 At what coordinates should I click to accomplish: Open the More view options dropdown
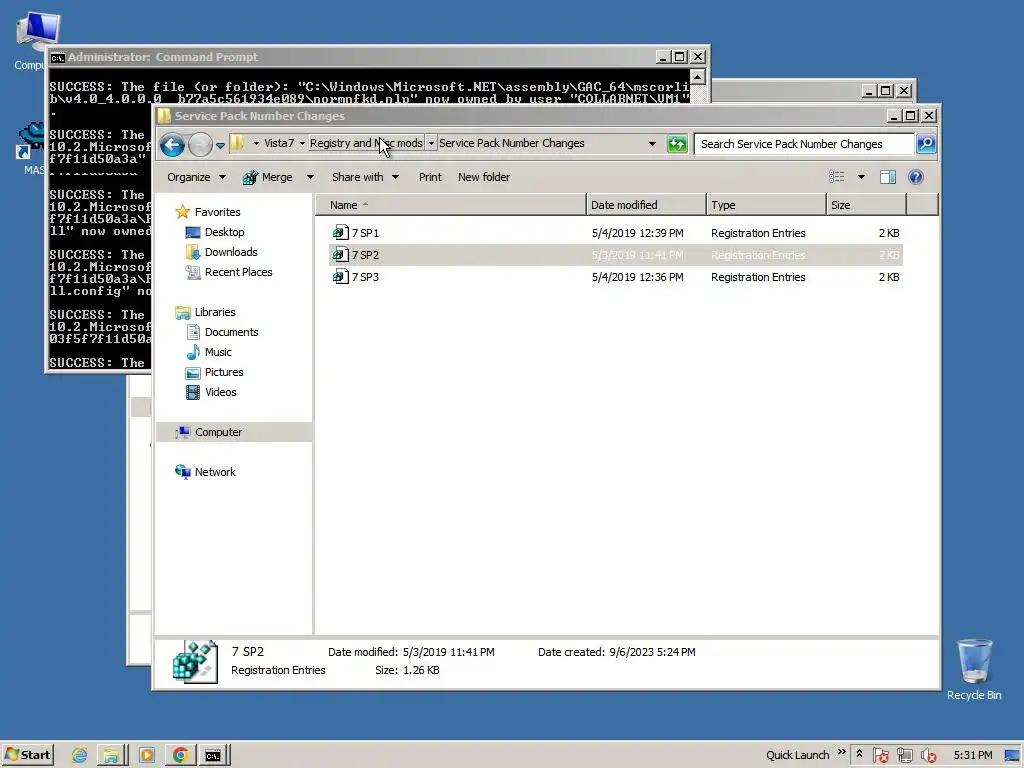[x=861, y=177]
